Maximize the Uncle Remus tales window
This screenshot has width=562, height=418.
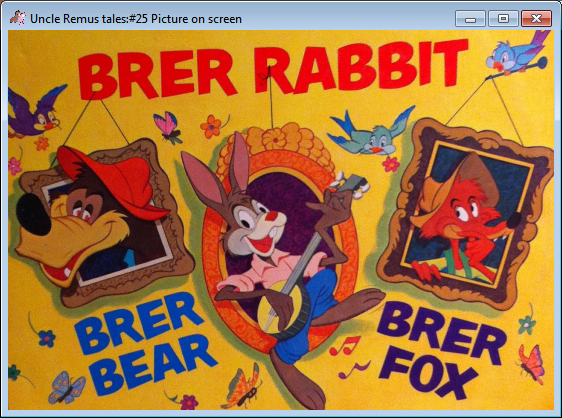(503, 19)
